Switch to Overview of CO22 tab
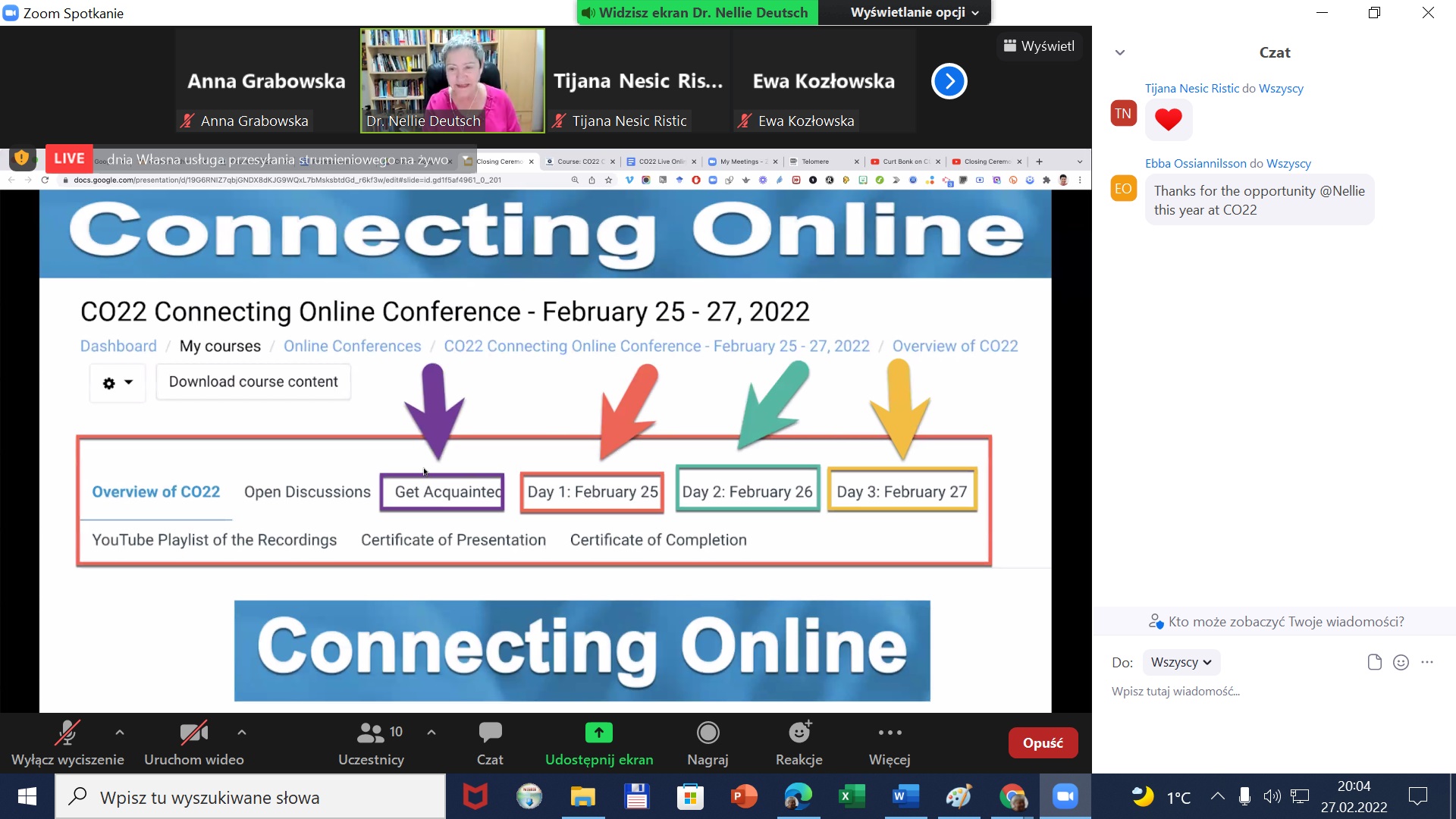 pos(156,491)
